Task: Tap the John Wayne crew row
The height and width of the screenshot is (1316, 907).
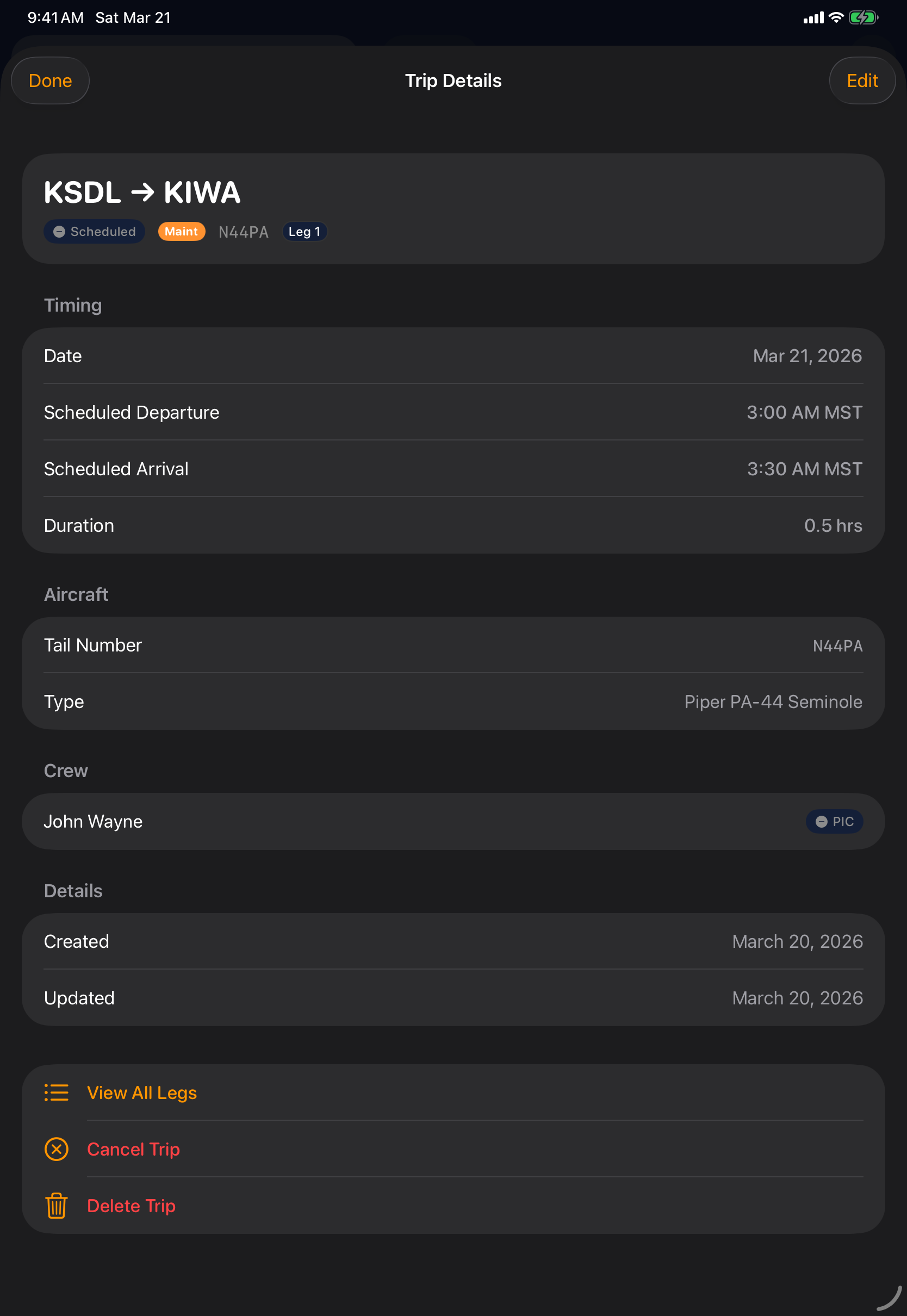Action: click(453, 821)
